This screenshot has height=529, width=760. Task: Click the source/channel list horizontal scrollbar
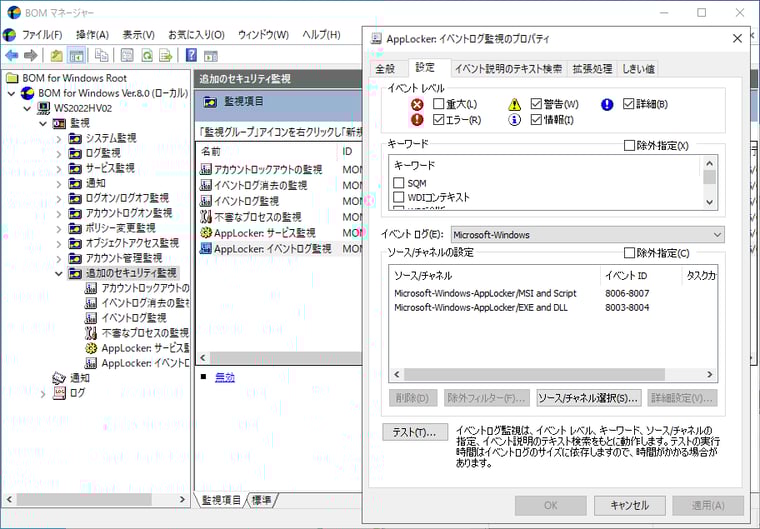[x=535, y=374]
